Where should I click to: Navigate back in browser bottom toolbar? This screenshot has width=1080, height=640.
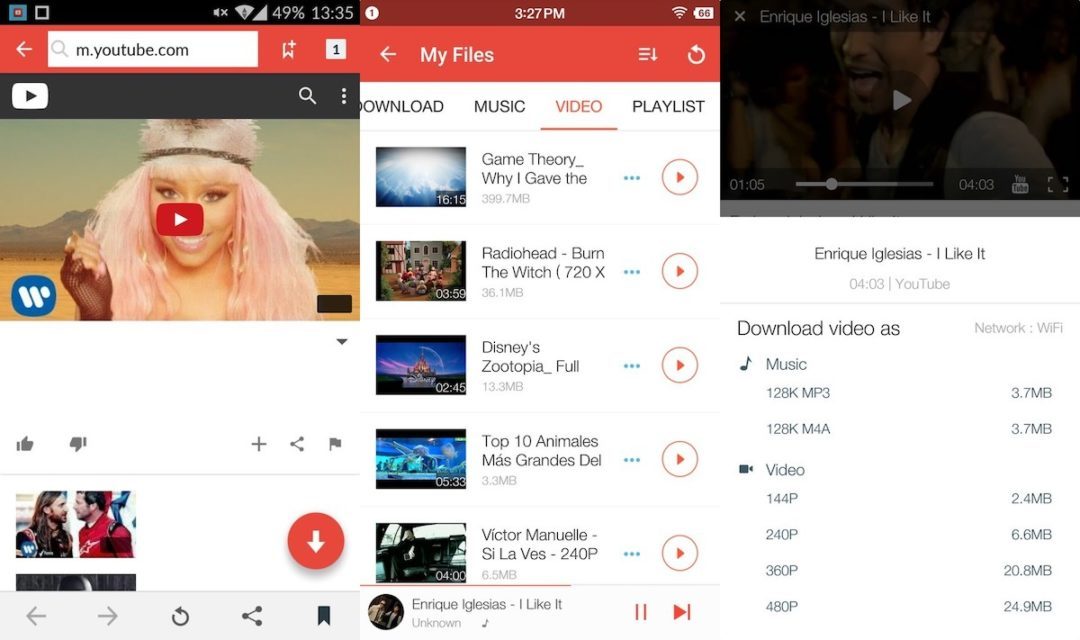[36, 616]
